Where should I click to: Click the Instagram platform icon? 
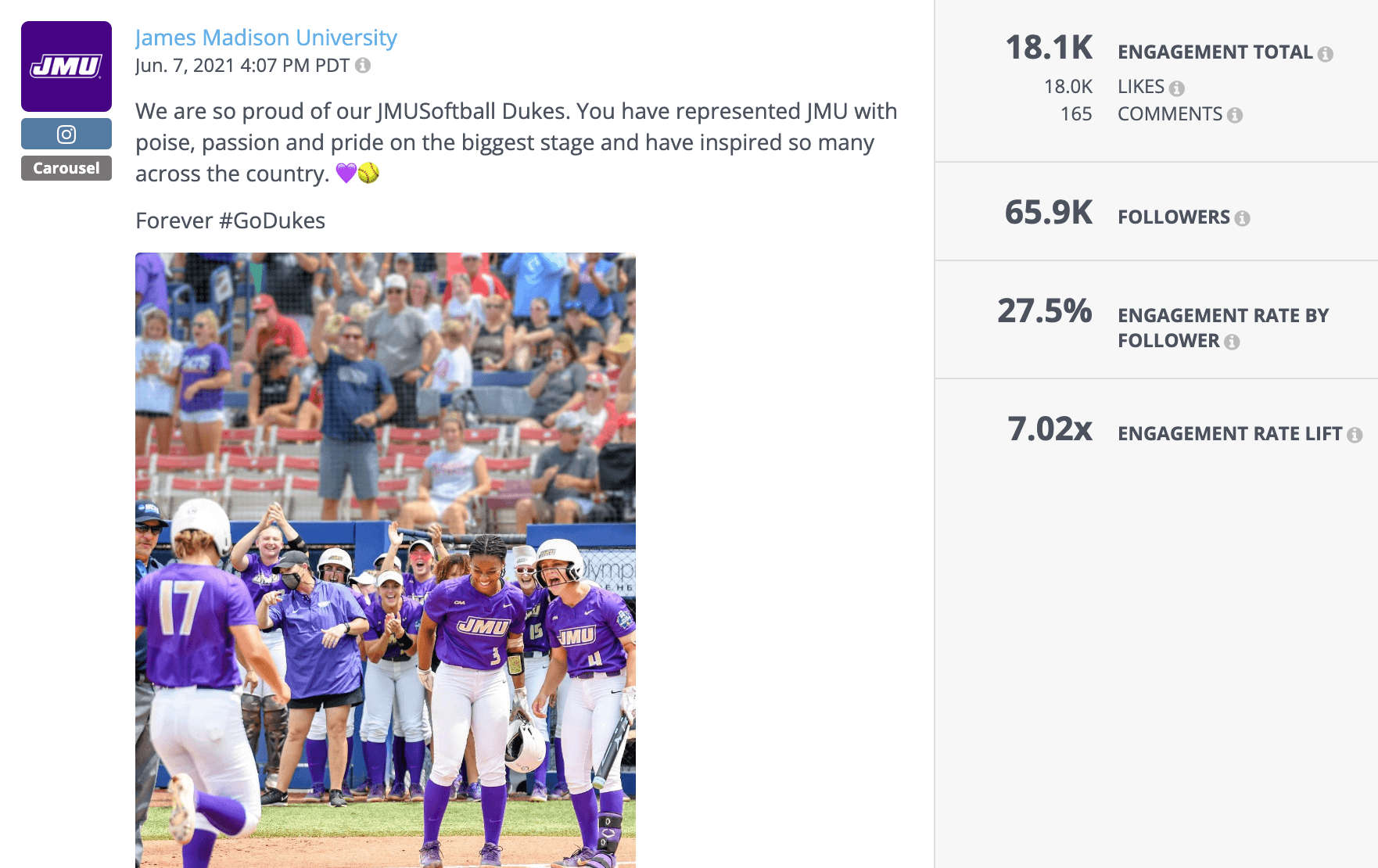pyautogui.click(x=66, y=133)
